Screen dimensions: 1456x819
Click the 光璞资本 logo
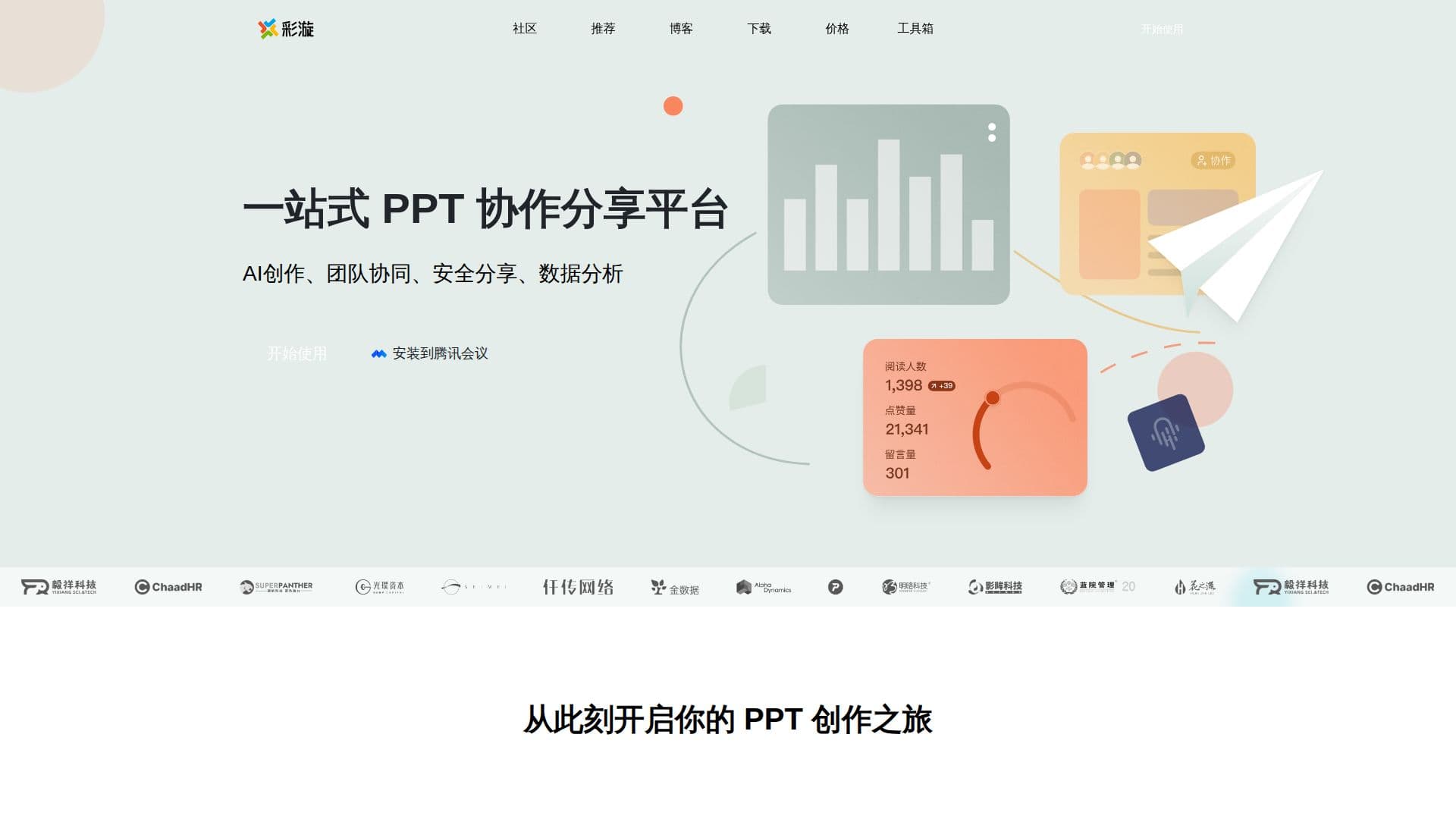point(379,587)
